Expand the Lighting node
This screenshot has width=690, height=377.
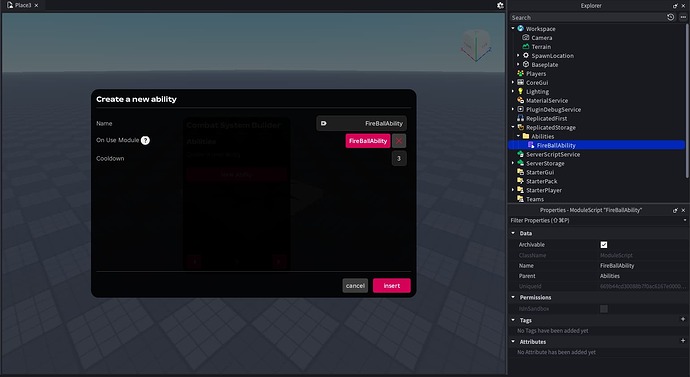tap(513, 91)
